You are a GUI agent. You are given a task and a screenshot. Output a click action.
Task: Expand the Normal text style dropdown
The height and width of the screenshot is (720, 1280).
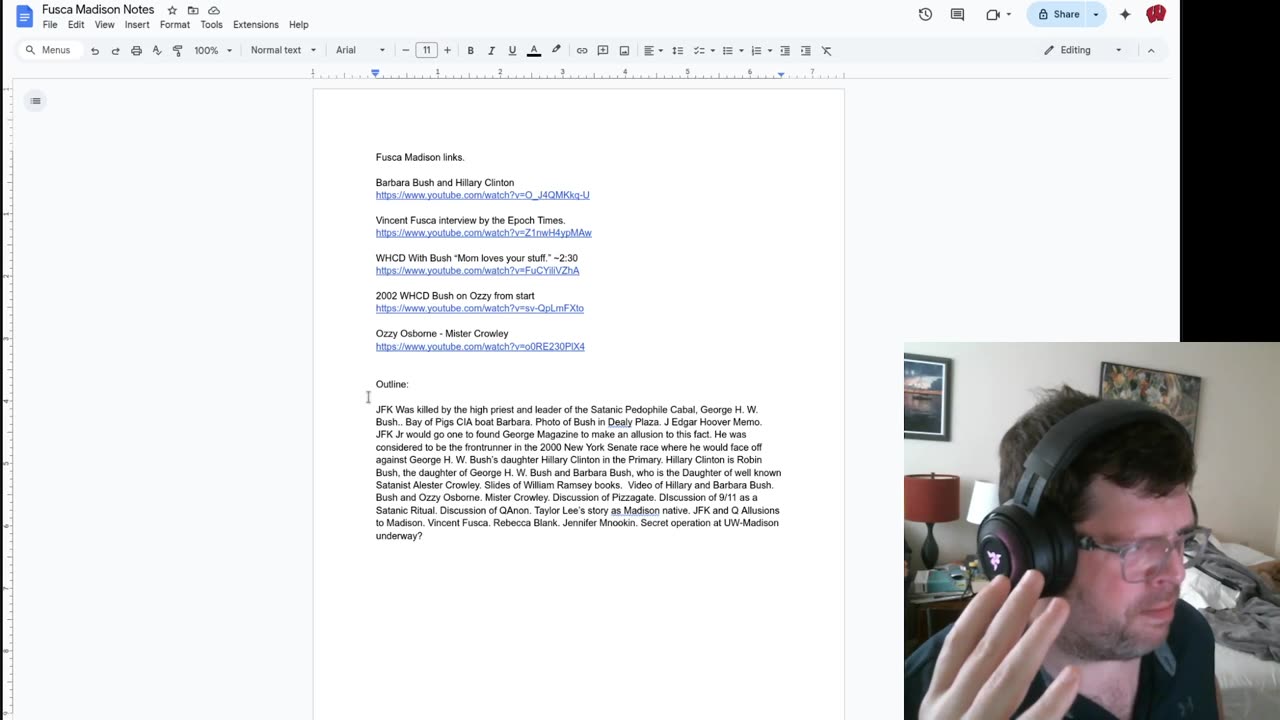283,50
